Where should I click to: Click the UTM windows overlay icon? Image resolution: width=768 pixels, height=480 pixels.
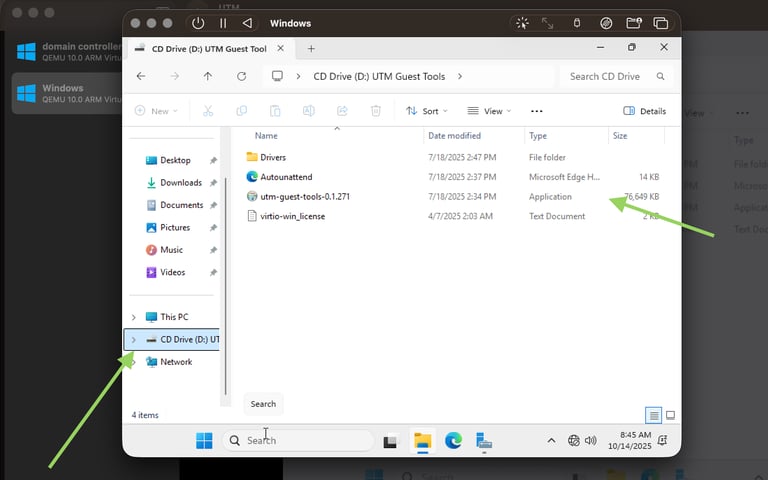point(661,23)
